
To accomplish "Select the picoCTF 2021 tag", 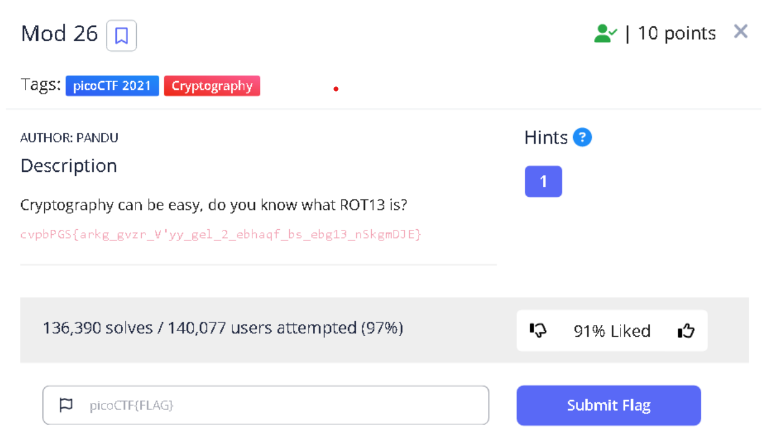I will point(112,86).
